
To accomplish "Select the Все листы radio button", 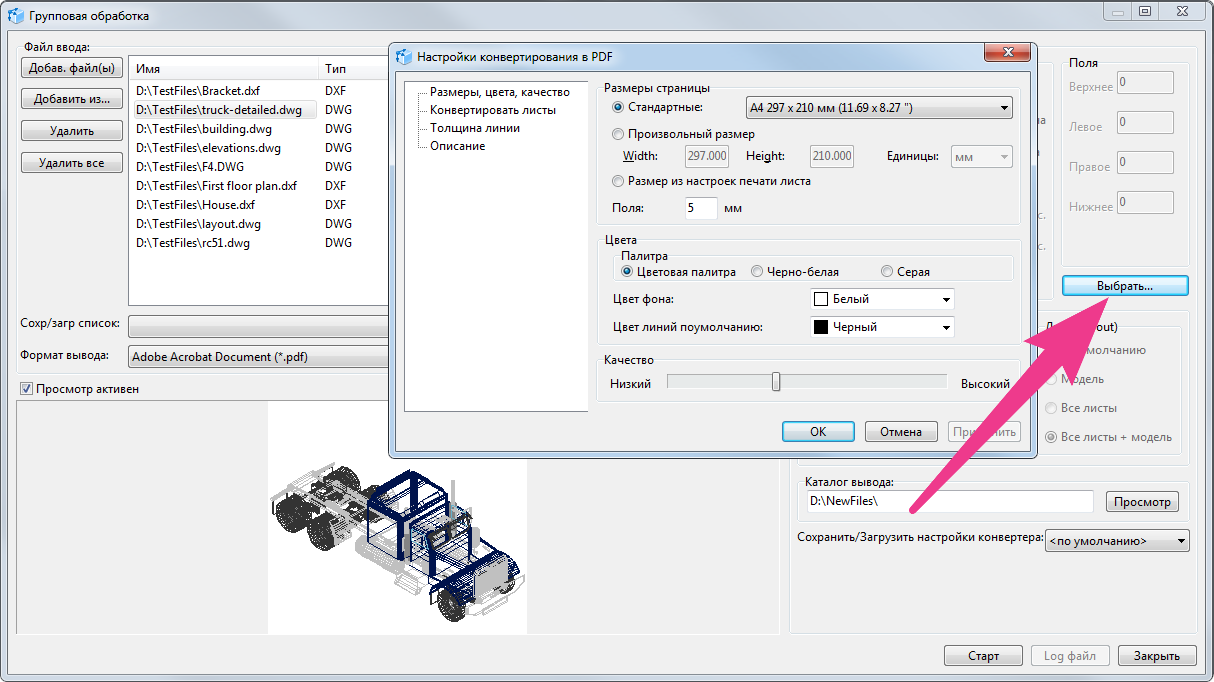I will tap(1050, 408).
